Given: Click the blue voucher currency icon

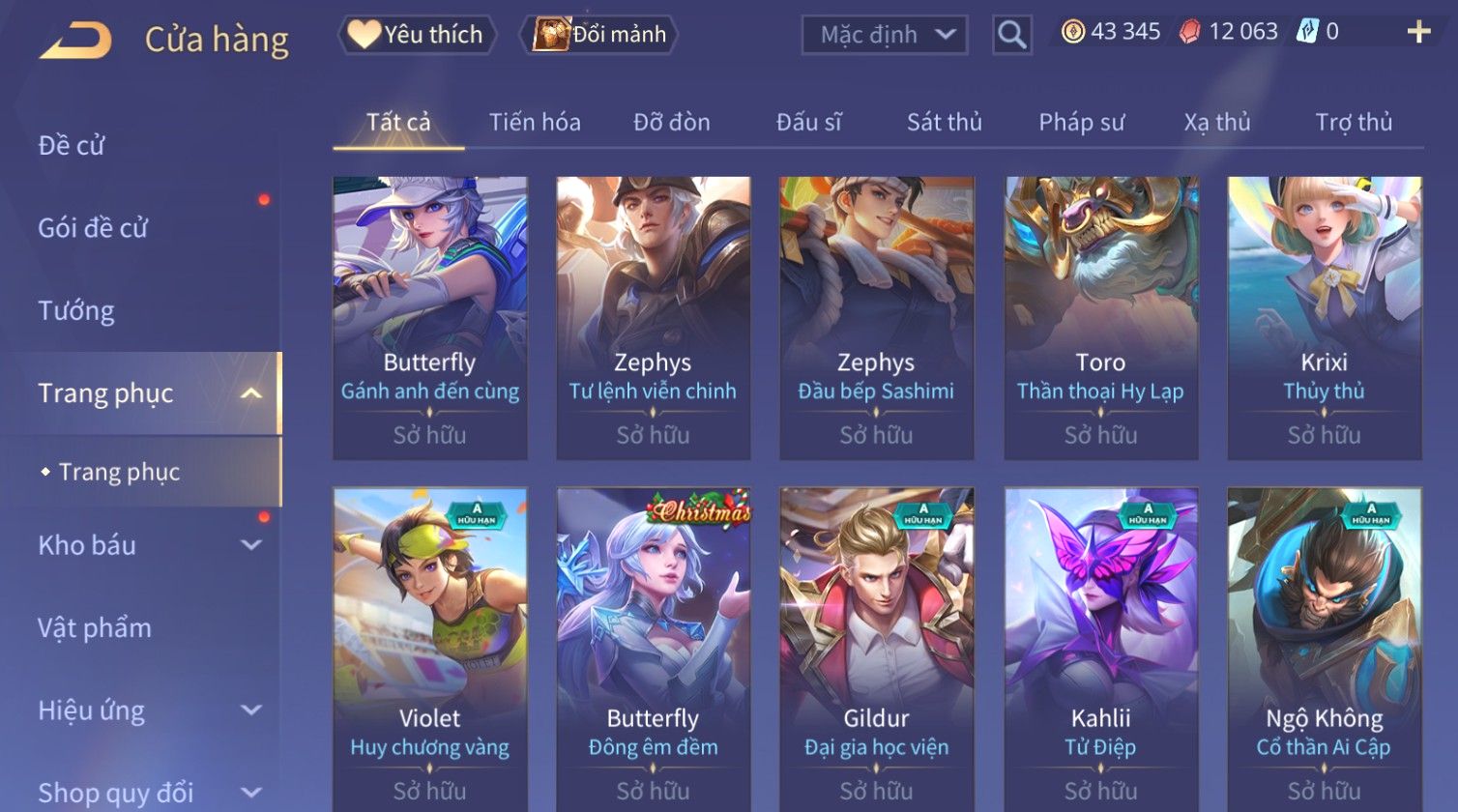Looking at the screenshot, I should tap(1307, 32).
